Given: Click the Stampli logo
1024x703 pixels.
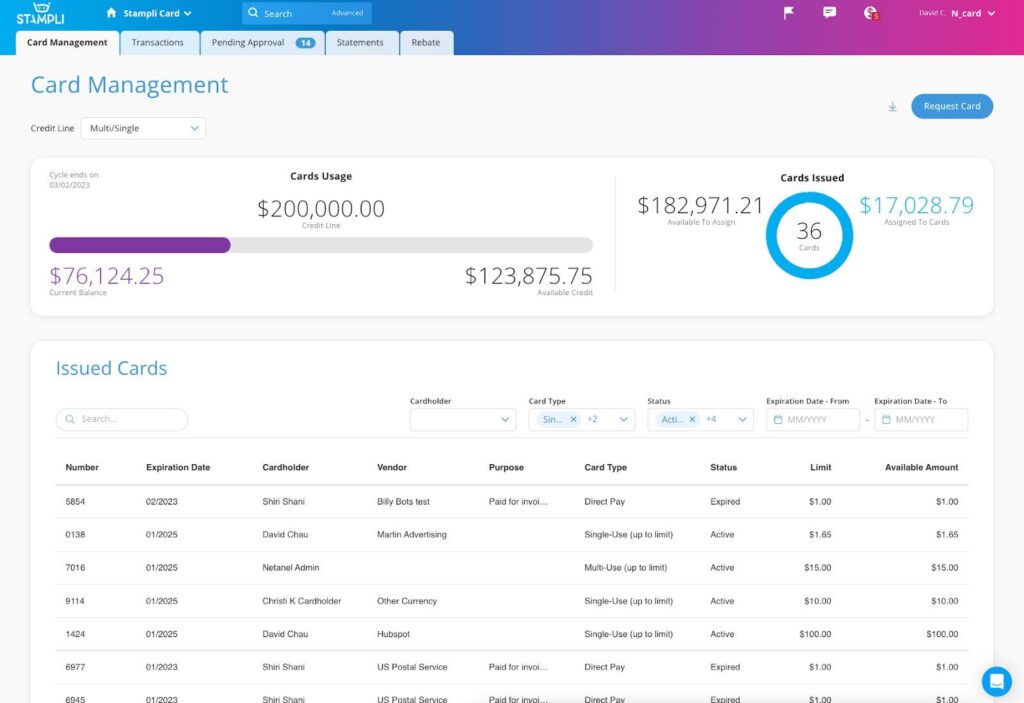Looking at the screenshot, I should (40, 13).
